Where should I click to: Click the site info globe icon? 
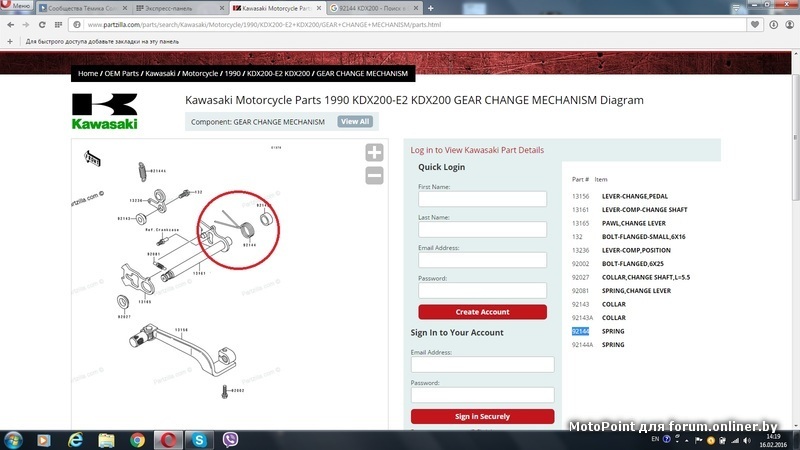(77, 24)
